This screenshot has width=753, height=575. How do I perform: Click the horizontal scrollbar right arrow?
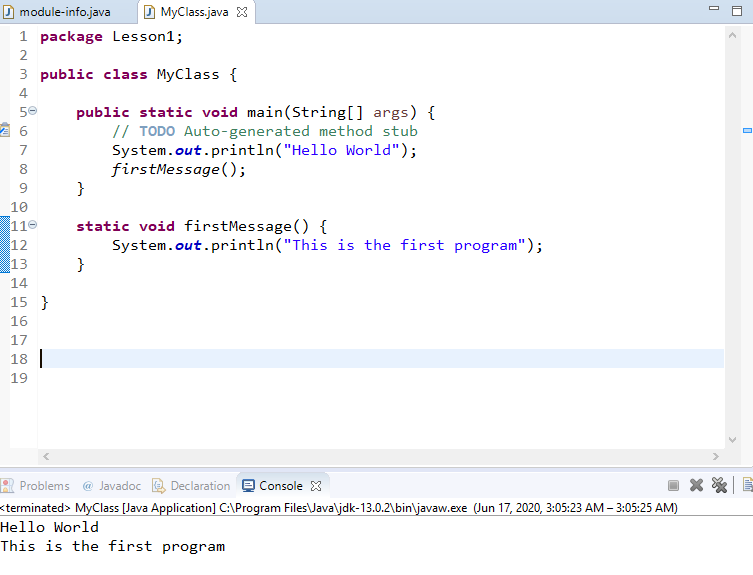tap(716, 456)
